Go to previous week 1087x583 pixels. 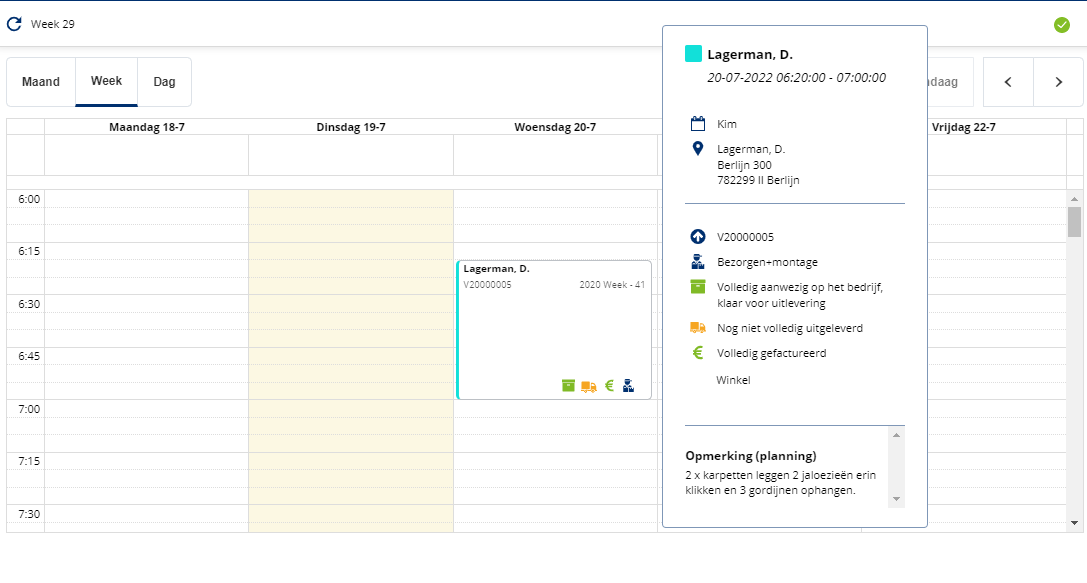tap(1008, 82)
